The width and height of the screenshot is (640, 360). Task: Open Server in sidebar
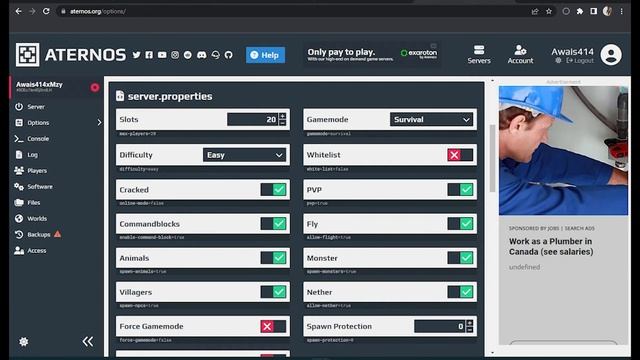30,107
